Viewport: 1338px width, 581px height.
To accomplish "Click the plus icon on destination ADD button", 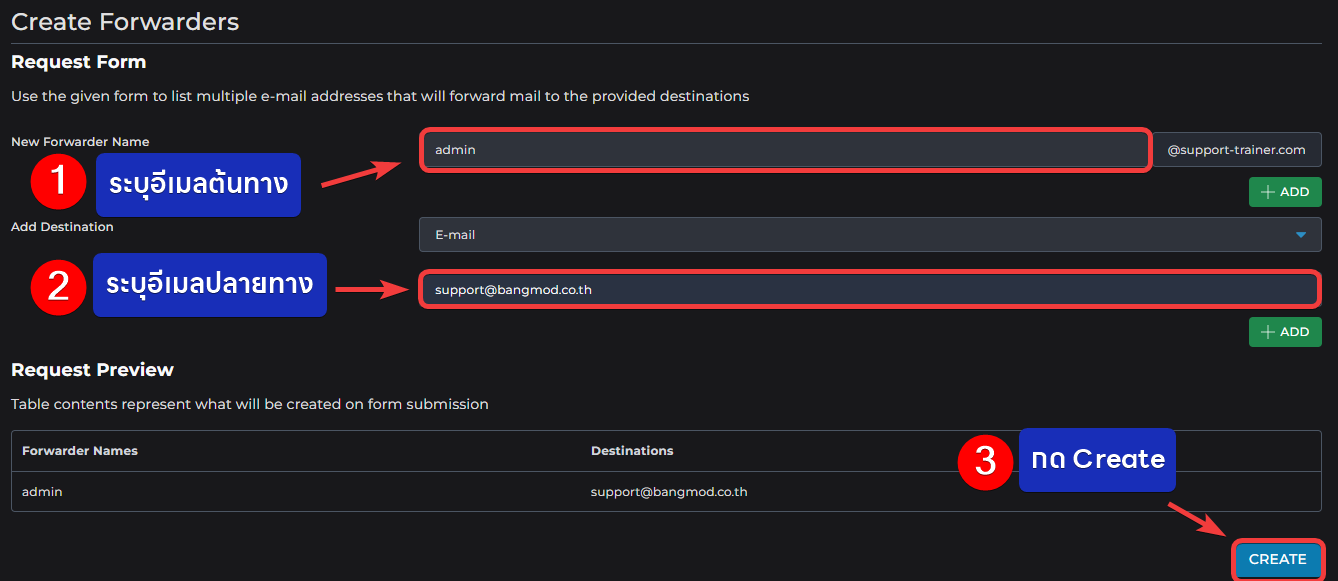I will (1267, 332).
